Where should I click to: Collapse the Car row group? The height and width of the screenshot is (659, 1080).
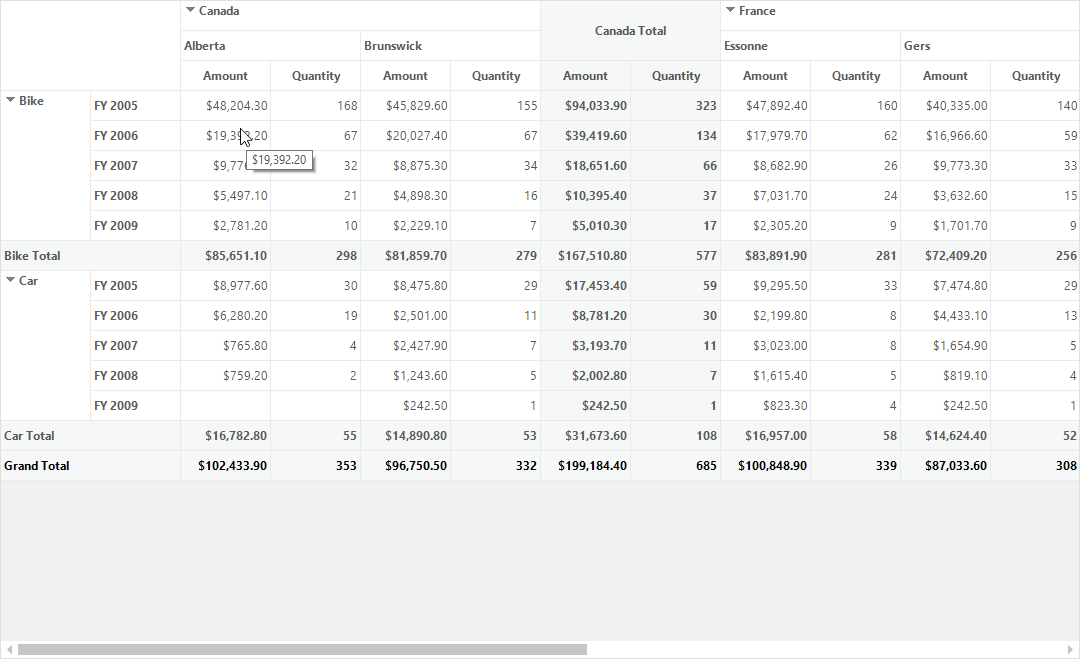point(10,280)
